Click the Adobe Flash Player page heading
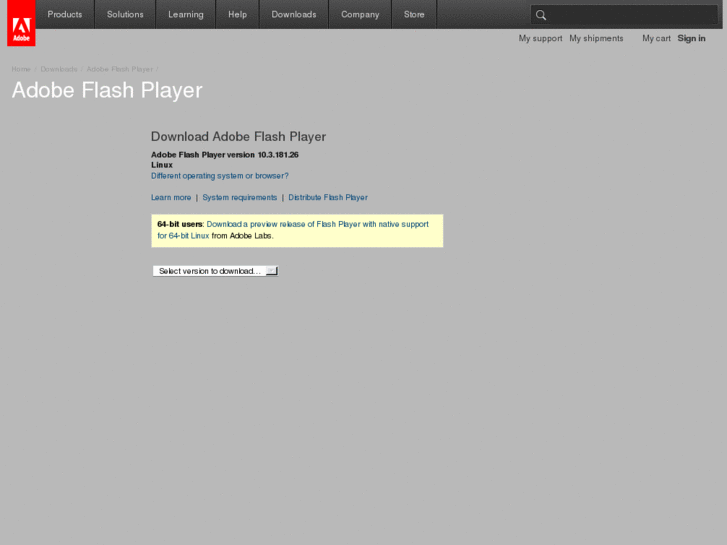This screenshot has height=545, width=727. coord(107,90)
